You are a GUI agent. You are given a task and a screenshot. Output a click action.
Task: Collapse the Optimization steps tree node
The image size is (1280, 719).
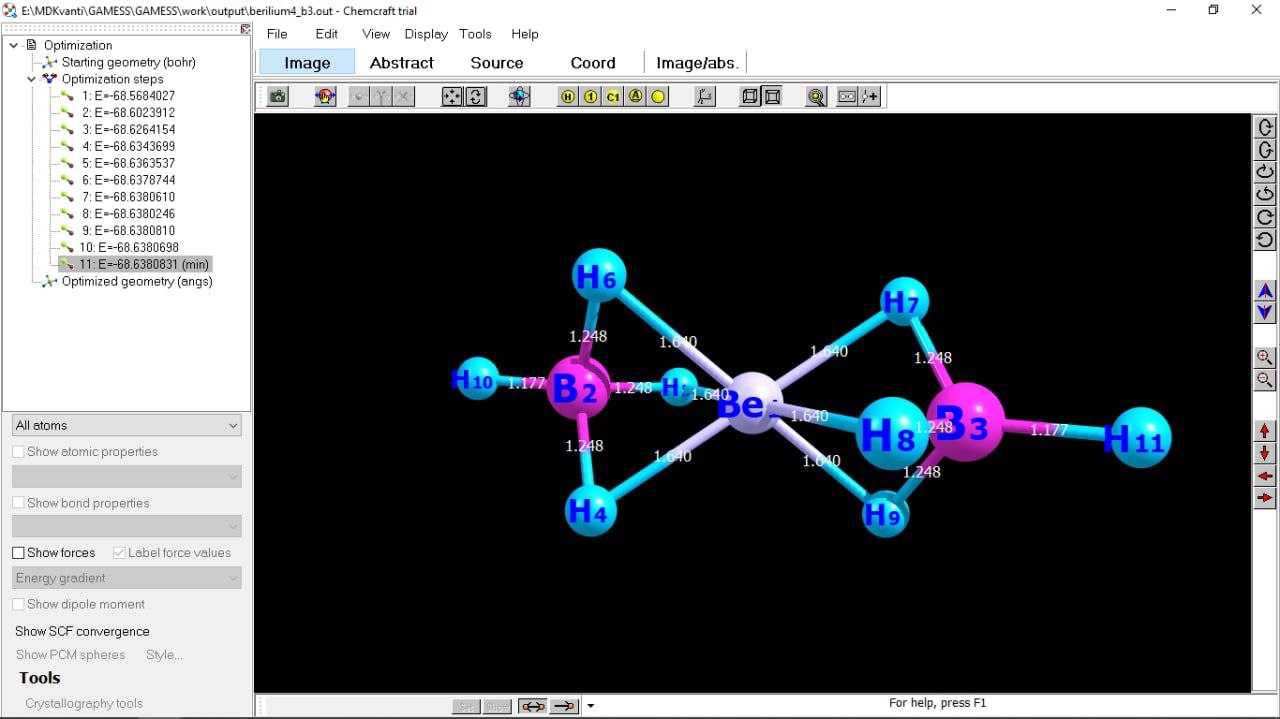click(x=32, y=79)
